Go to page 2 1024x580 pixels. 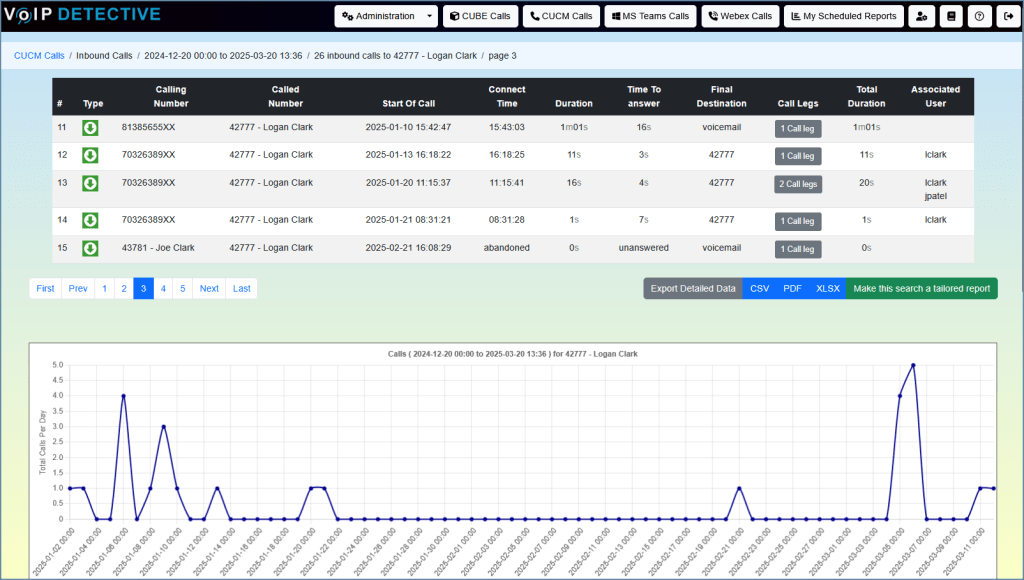click(124, 289)
